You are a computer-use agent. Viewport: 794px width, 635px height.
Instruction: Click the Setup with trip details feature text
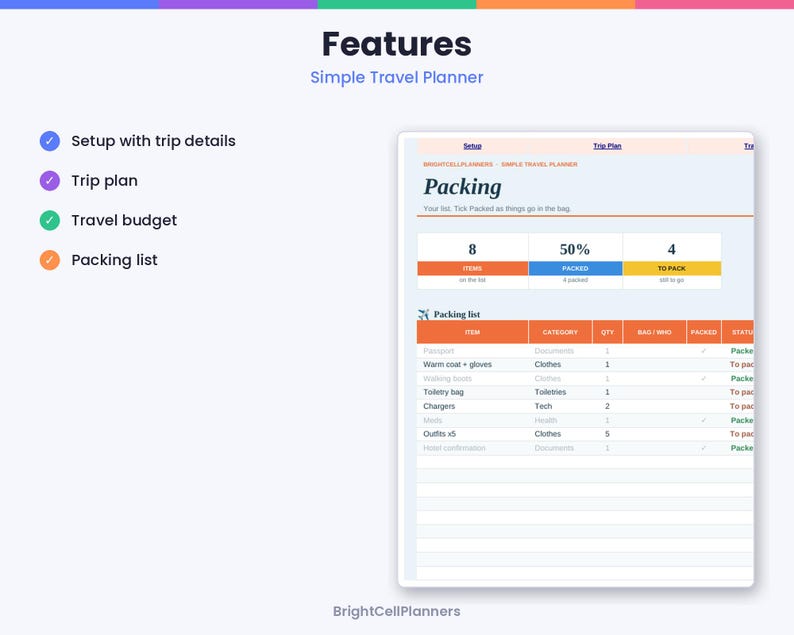coord(153,141)
